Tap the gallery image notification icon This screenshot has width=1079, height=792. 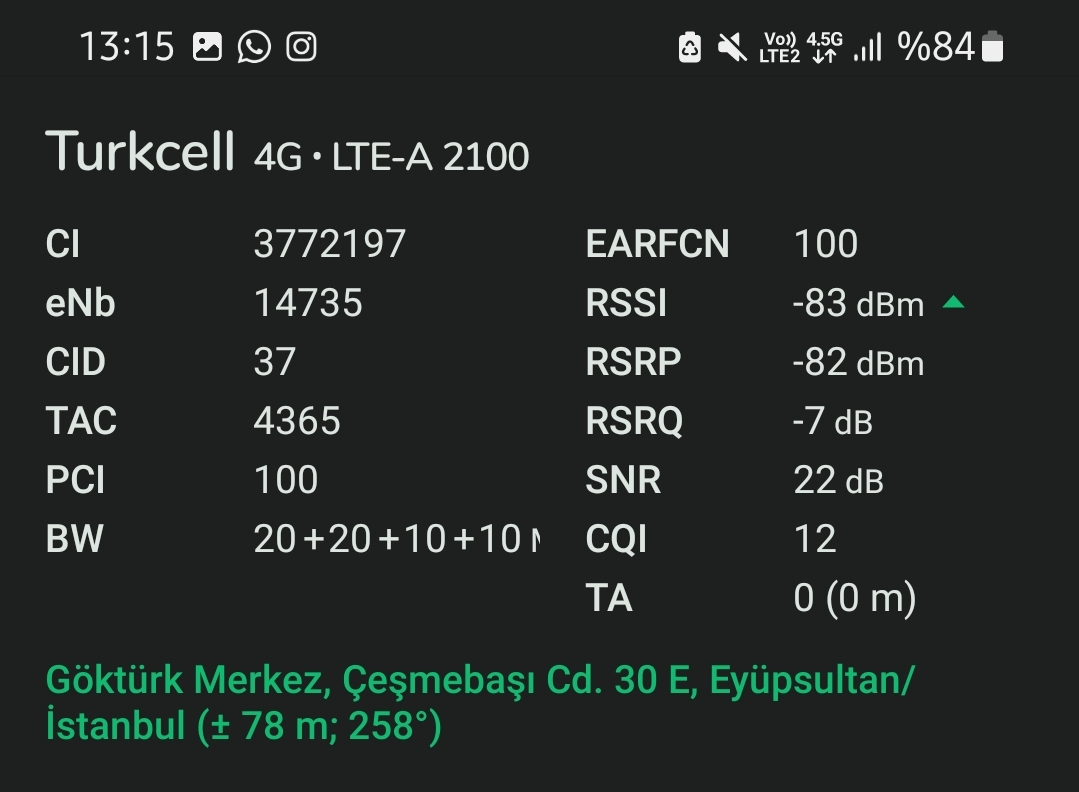207,47
